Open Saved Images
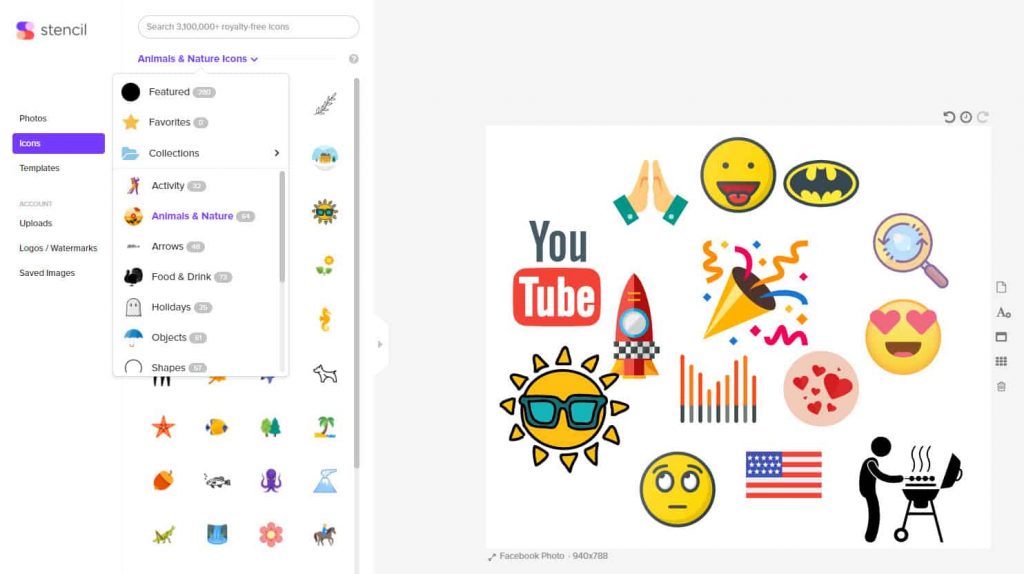1024x574 pixels. [47, 273]
